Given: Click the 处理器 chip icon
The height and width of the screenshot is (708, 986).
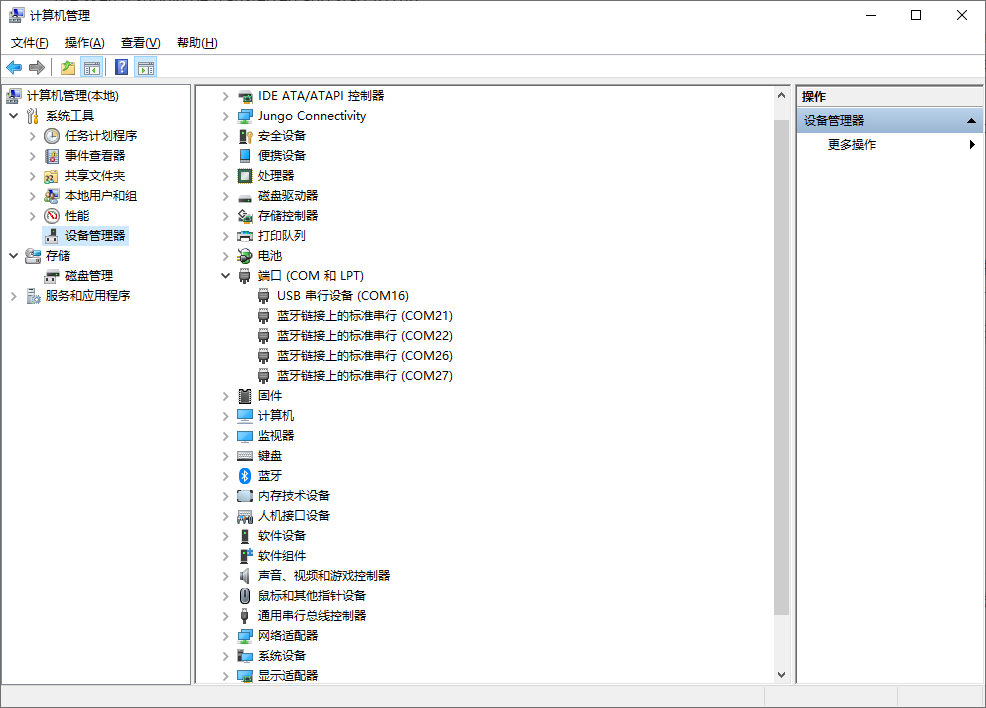Looking at the screenshot, I should click(245, 176).
